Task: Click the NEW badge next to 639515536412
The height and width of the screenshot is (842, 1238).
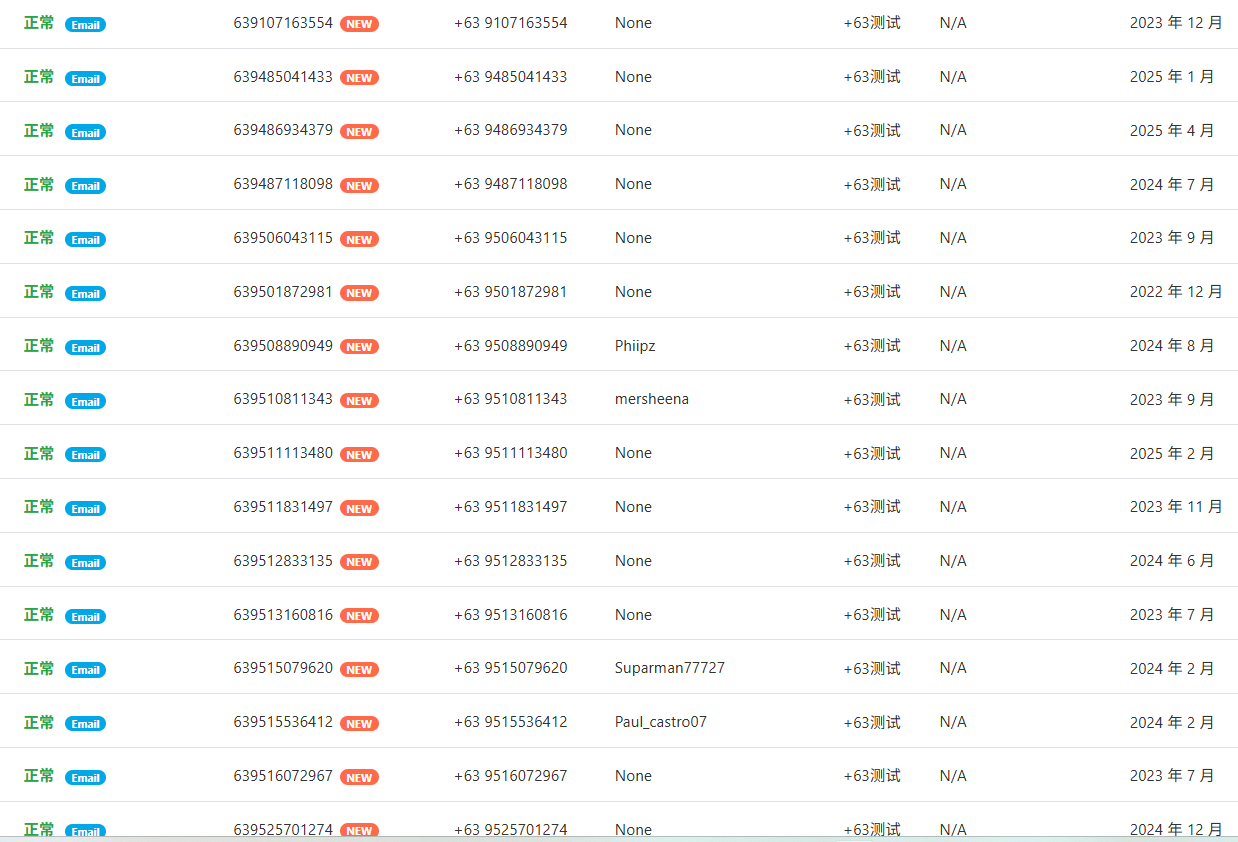Action: click(x=359, y=724)
